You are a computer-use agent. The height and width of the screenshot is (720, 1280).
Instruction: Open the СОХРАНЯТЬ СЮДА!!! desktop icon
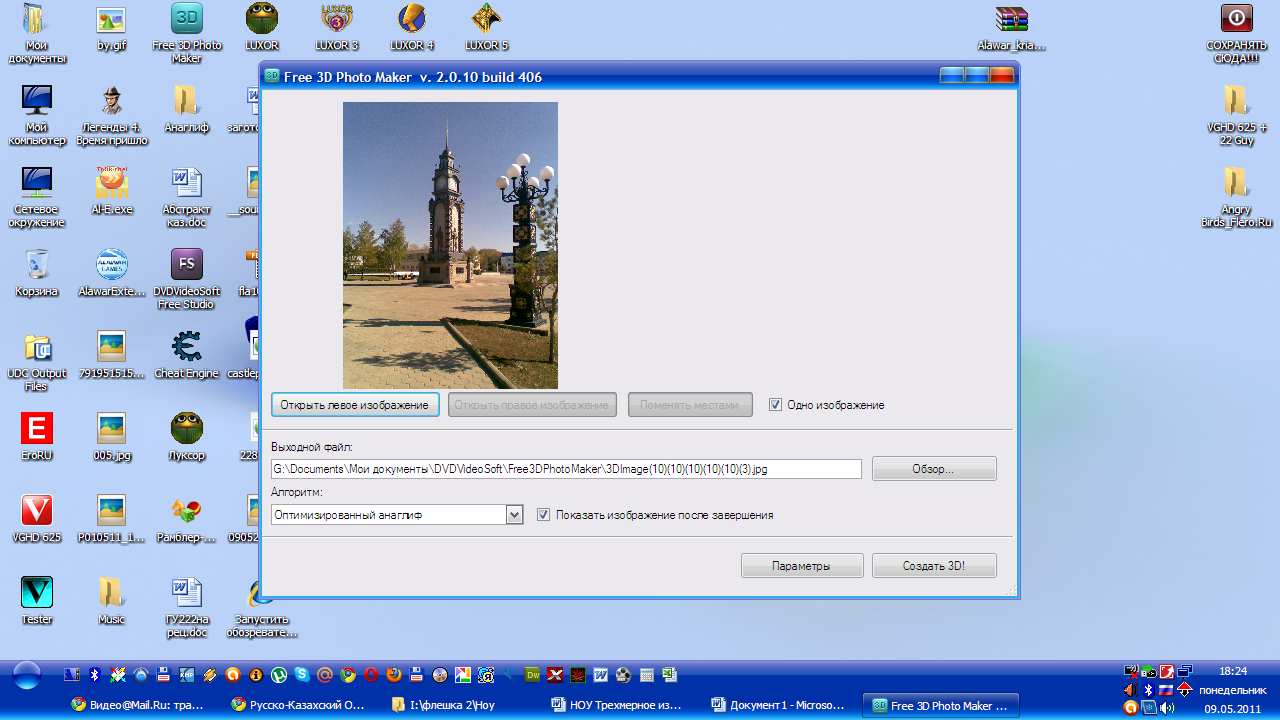pos(1236,33)
